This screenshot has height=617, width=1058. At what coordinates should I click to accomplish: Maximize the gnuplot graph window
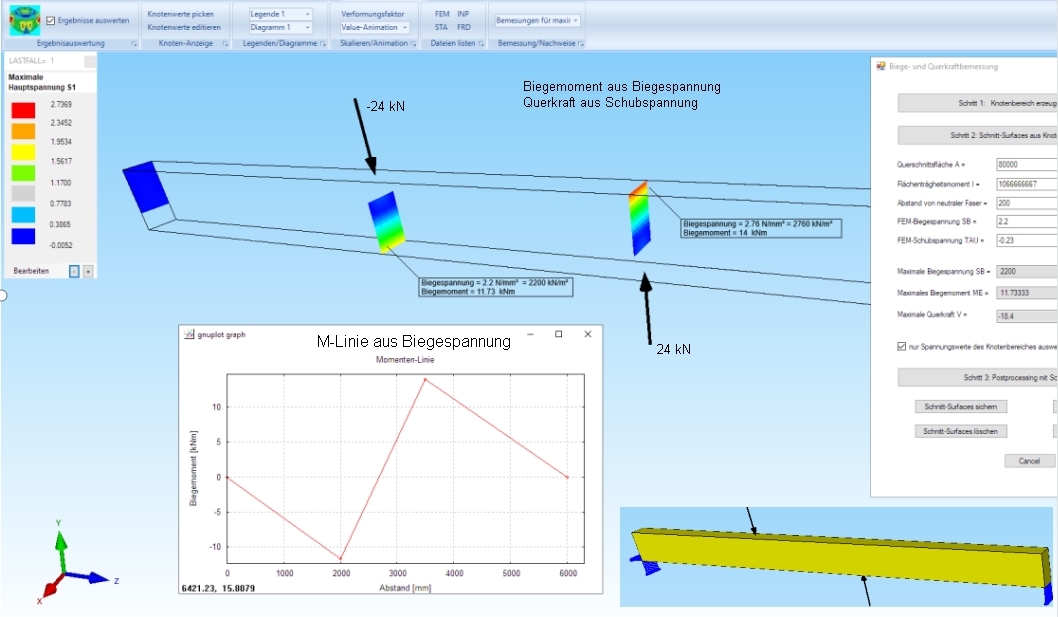point(558,334)
